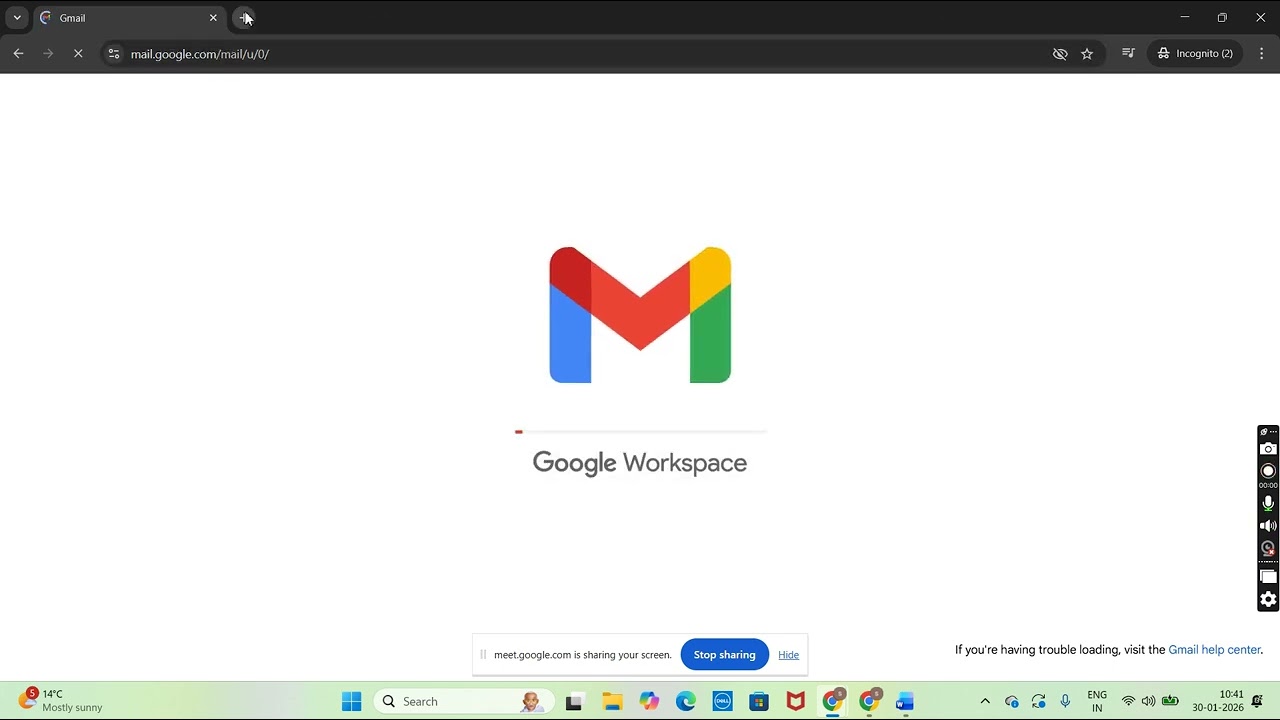This screenshot has width=1280, height=720.
Task: Open the weather widget showing 14°C
Action: click(62, 701)
